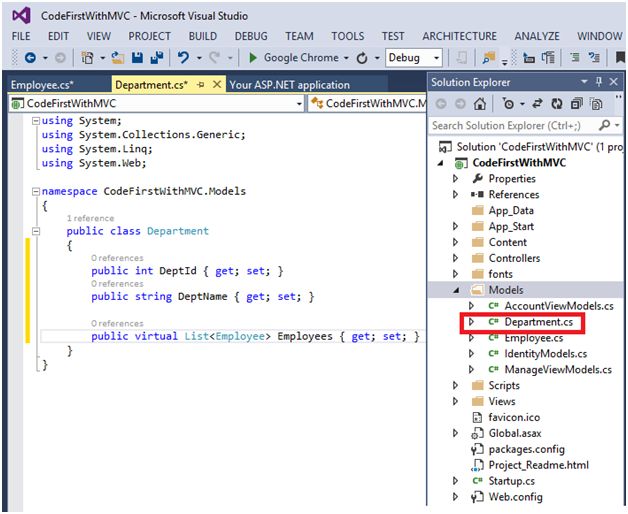Close the Department.cs tab
The width and height of the screenshot is (628, 514).
point(217,85)
